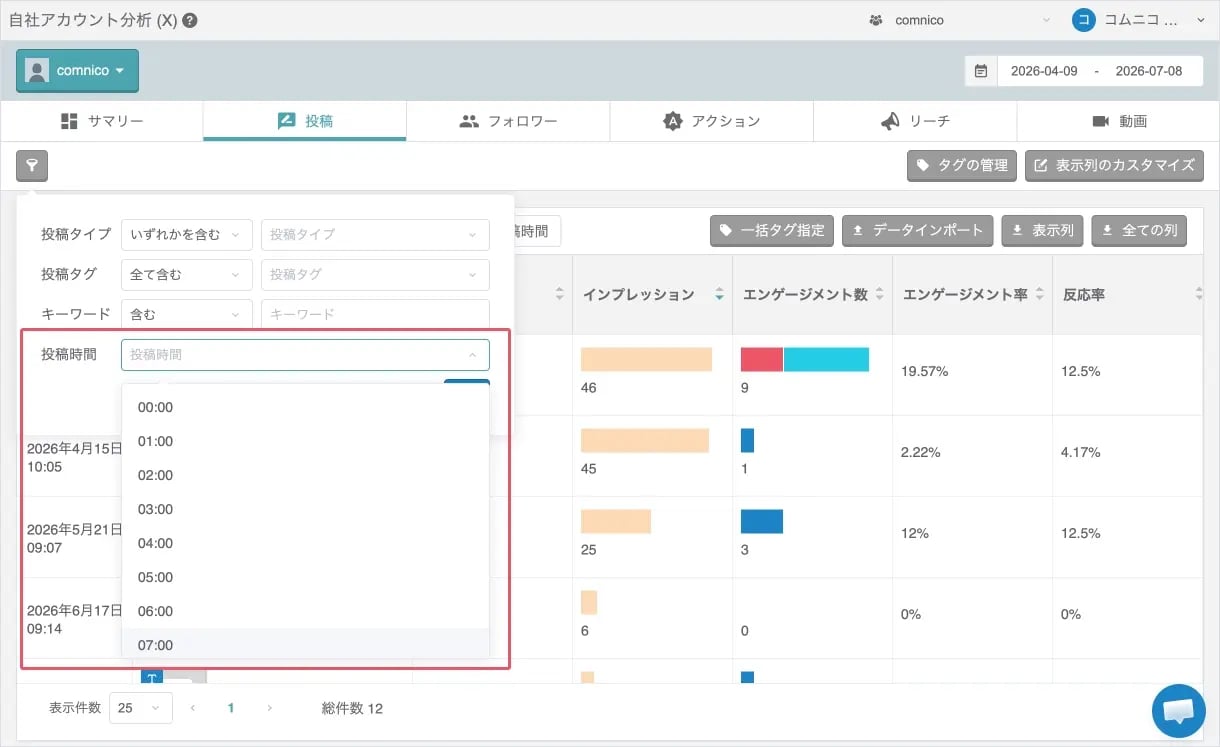Select 05:00 time option
This screenshot has height=747, width=1220.
coord(305,577)
